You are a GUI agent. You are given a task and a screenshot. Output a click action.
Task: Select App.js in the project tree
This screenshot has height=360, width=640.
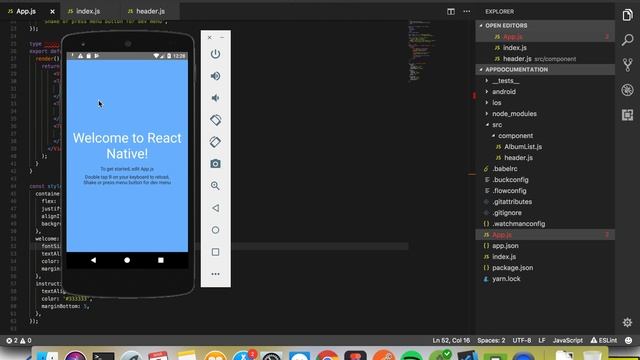pos(545,235)
